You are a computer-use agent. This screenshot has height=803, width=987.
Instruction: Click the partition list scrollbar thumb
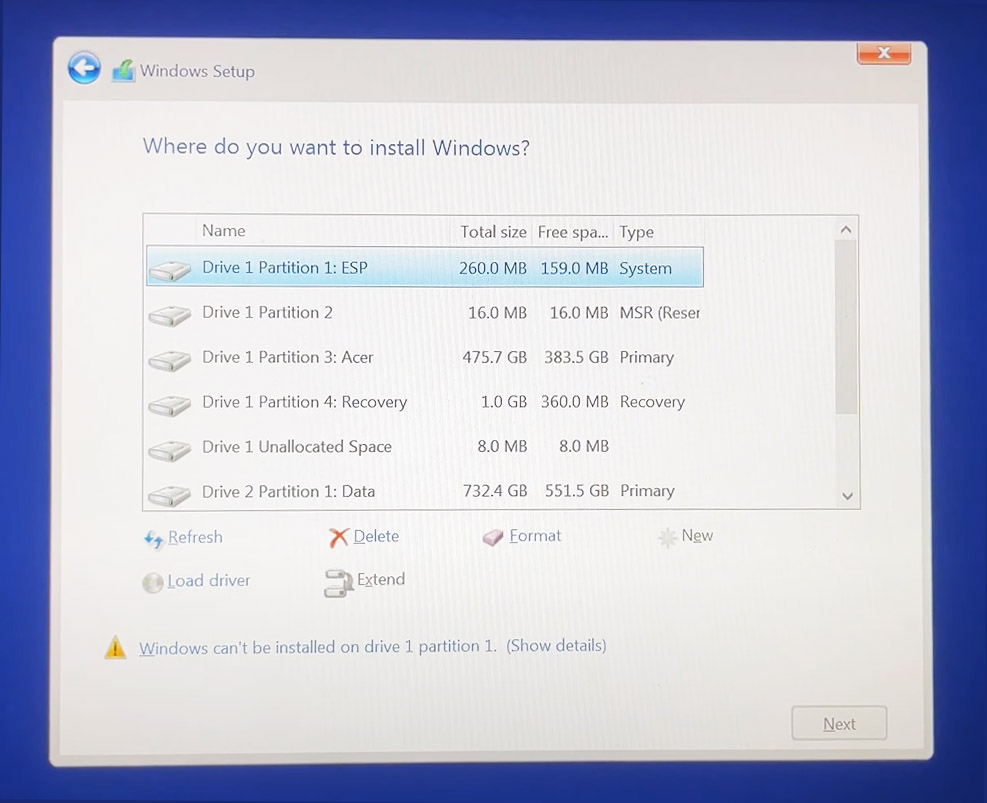(846, 327)
